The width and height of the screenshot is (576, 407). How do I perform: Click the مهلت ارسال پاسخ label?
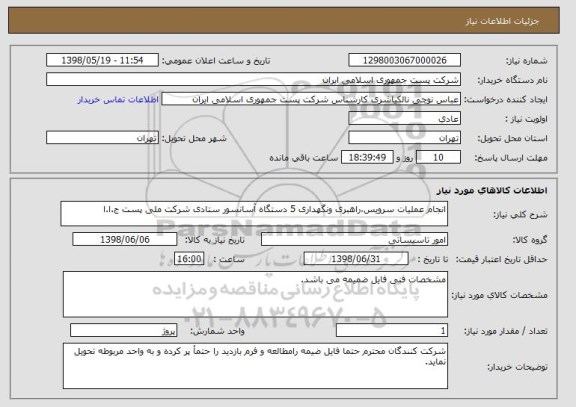click(511, 158)
